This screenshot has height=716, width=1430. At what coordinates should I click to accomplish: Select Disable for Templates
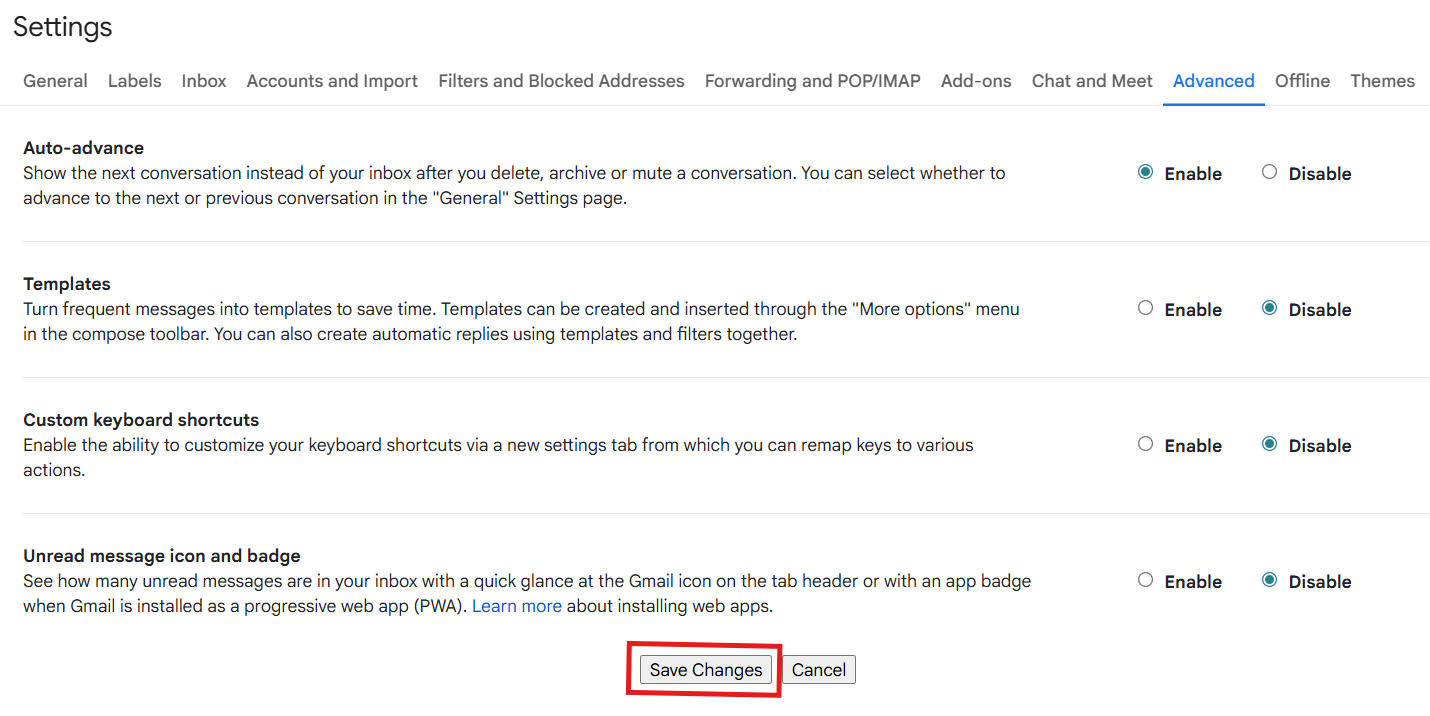(1269, 308)
